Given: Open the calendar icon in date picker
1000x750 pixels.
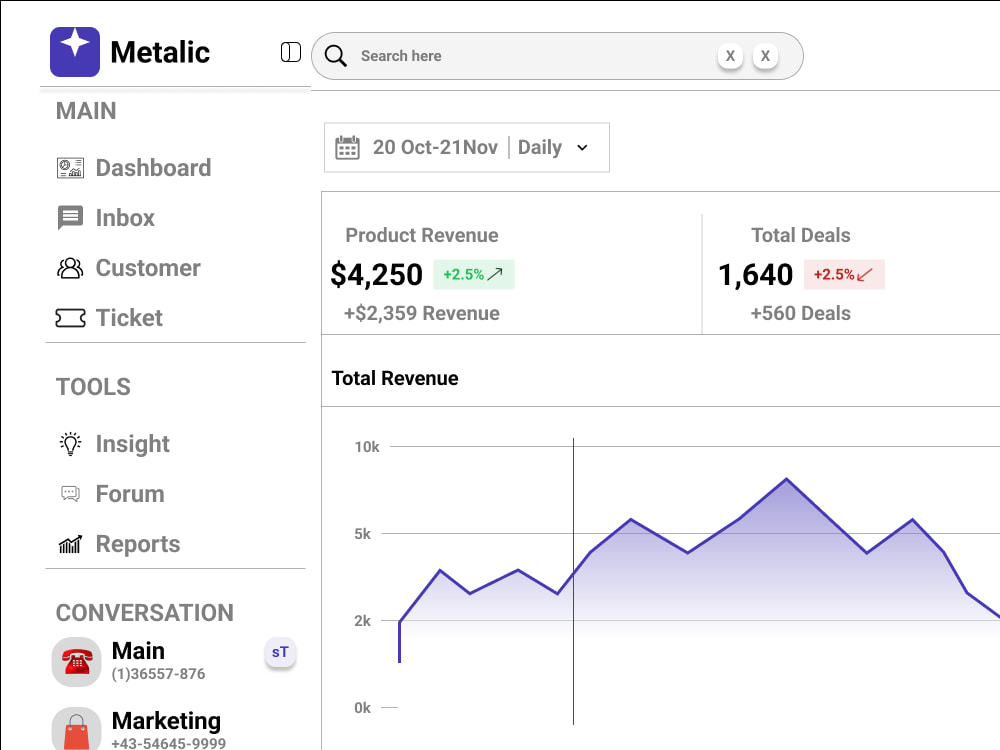Looking at the screenshot, I should (x=348, y=147).
